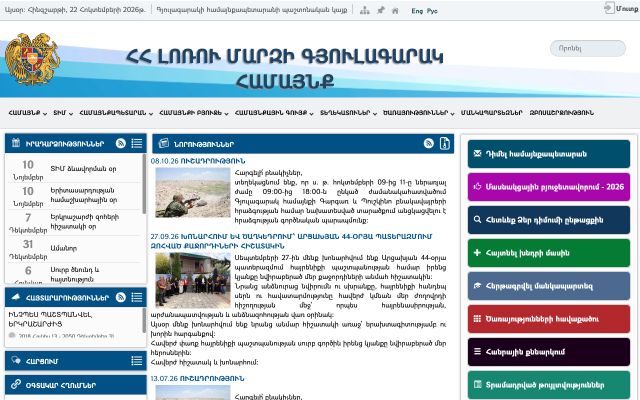Open the sitemap icon in top bar
Screen dimensions: 640x400
pos(364,11)
